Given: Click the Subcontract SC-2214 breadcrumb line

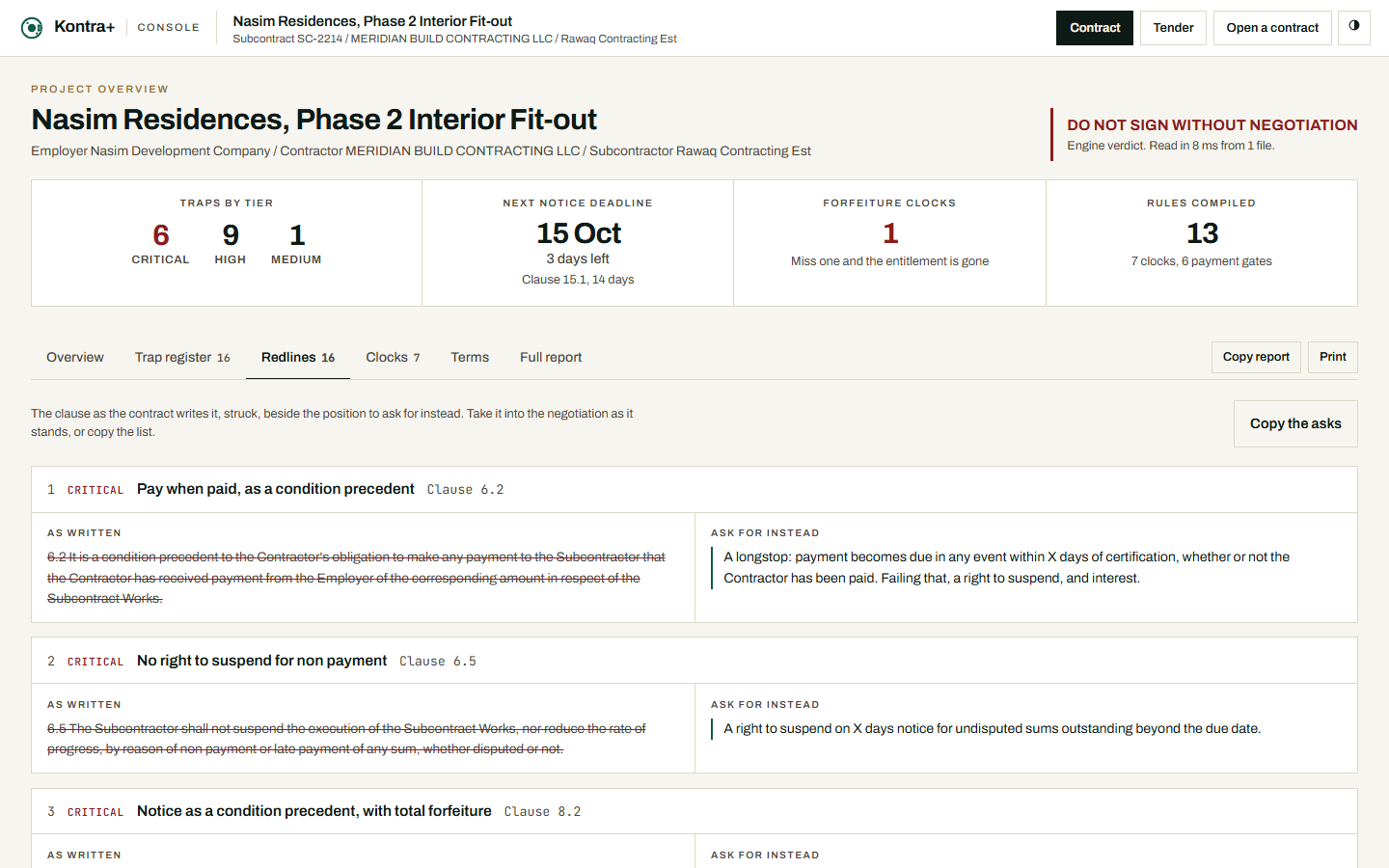Looking at the screenshot, I should coord(454,39).
